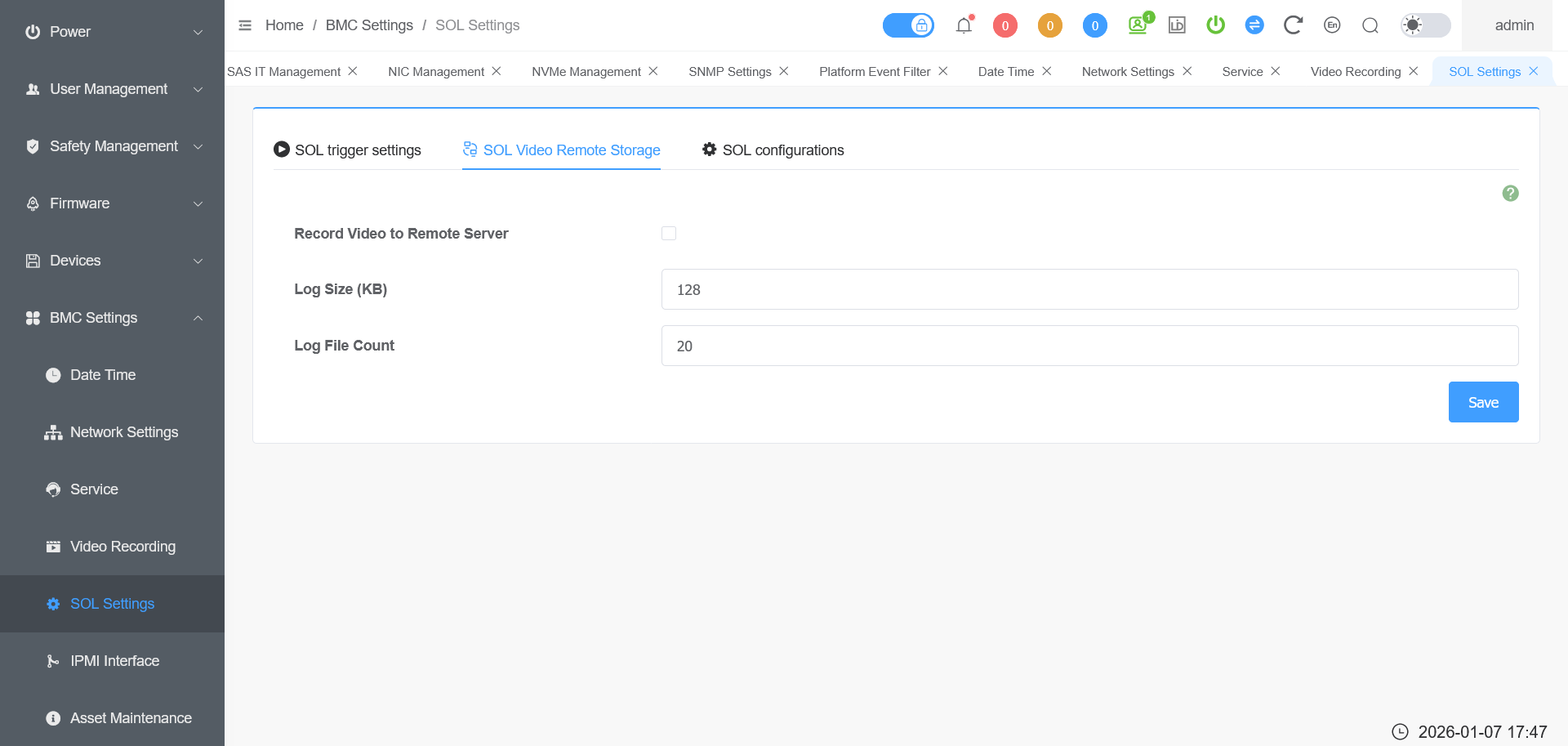Viewport: 1568px width, 746px height.
Task: Toggle the blue lock switch
Action: pos(908,25)
